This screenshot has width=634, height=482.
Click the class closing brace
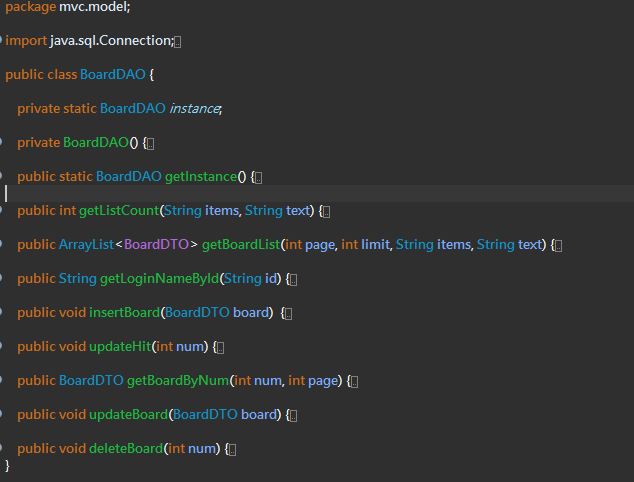(7, 465)
